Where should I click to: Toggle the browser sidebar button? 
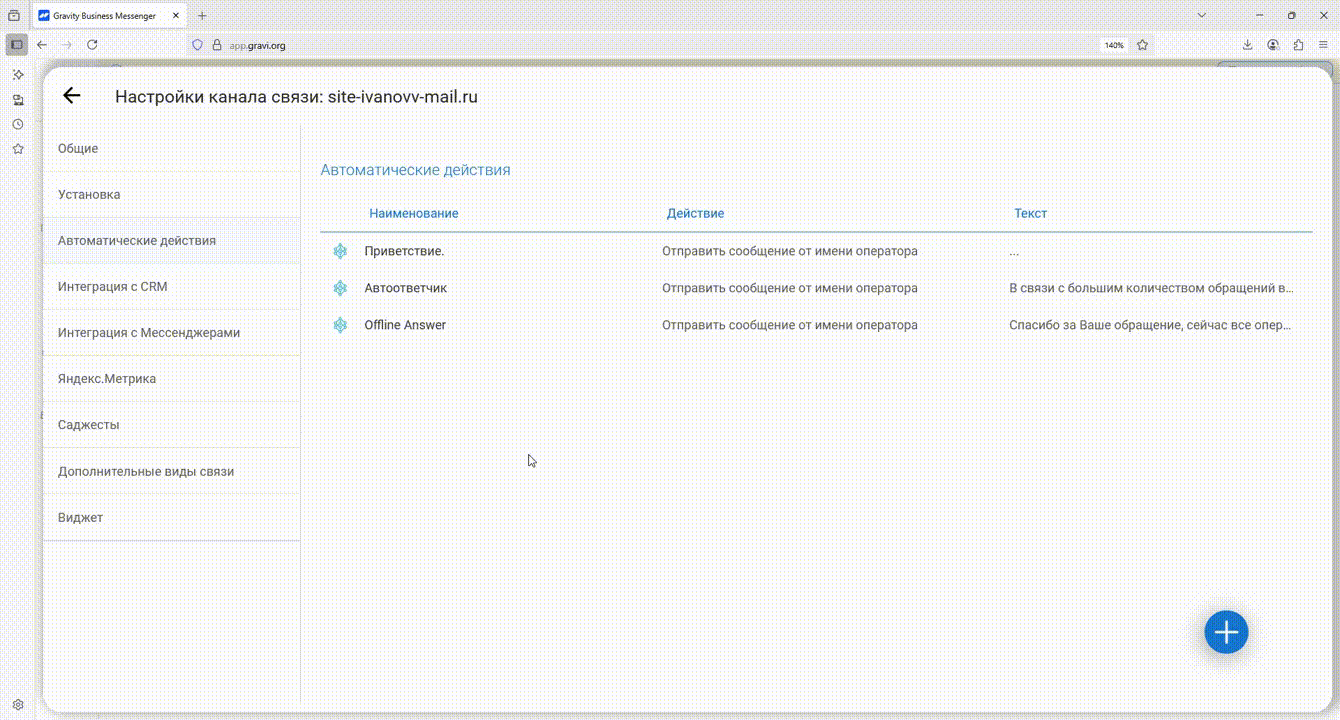[17, 45]
